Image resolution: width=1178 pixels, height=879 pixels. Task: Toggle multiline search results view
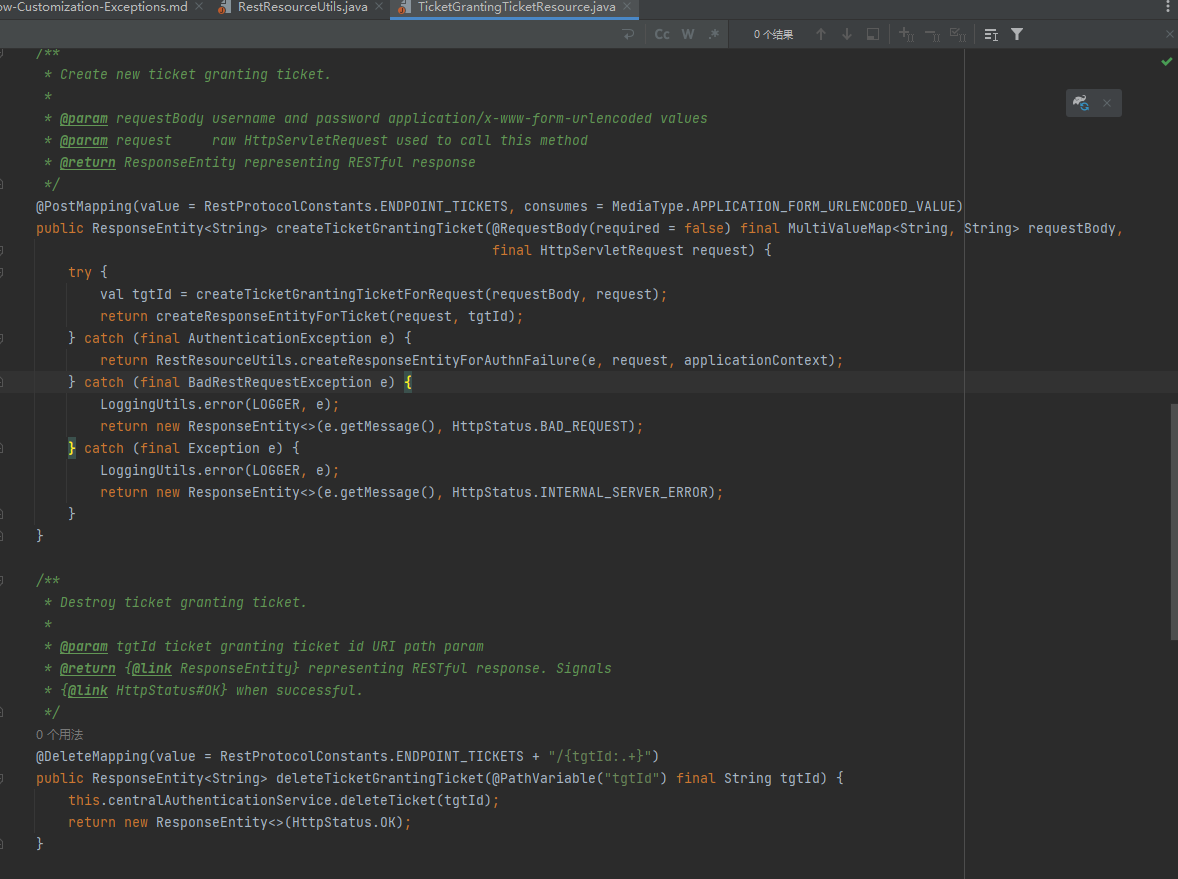pos(990,34)
